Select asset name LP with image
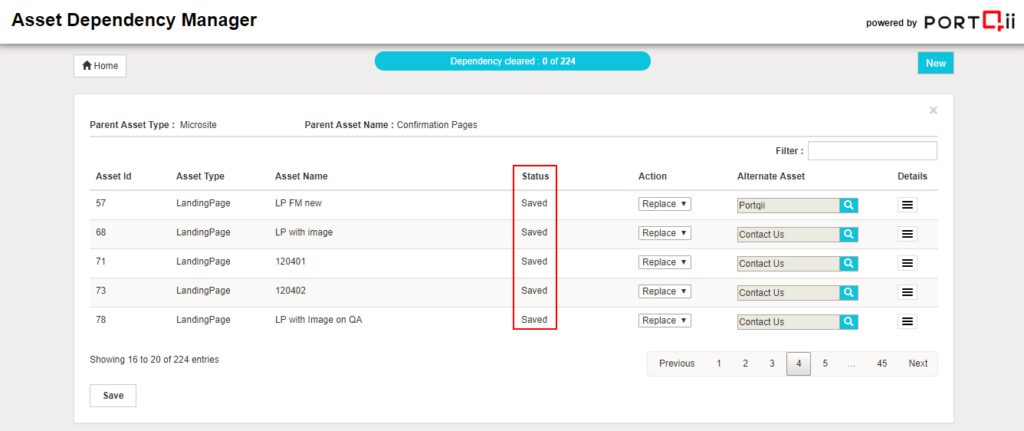Image resolution: width=1024 pixels, height=431 pixels. (304, 232)
